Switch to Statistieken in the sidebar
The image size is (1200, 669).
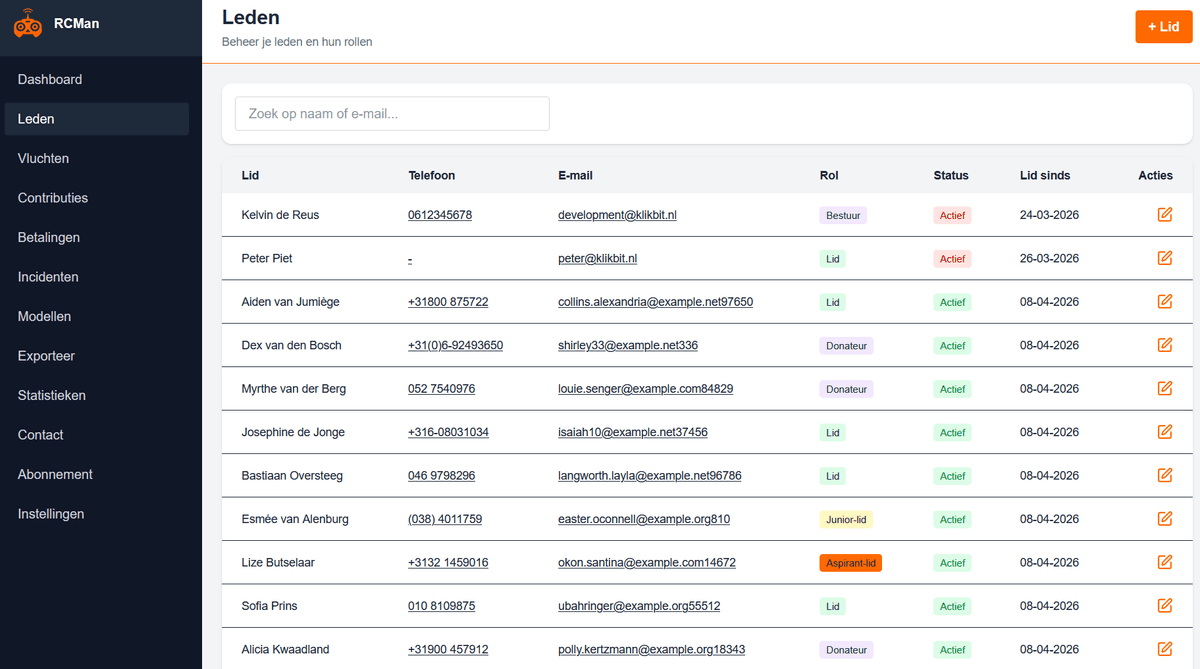coord(51,395)
